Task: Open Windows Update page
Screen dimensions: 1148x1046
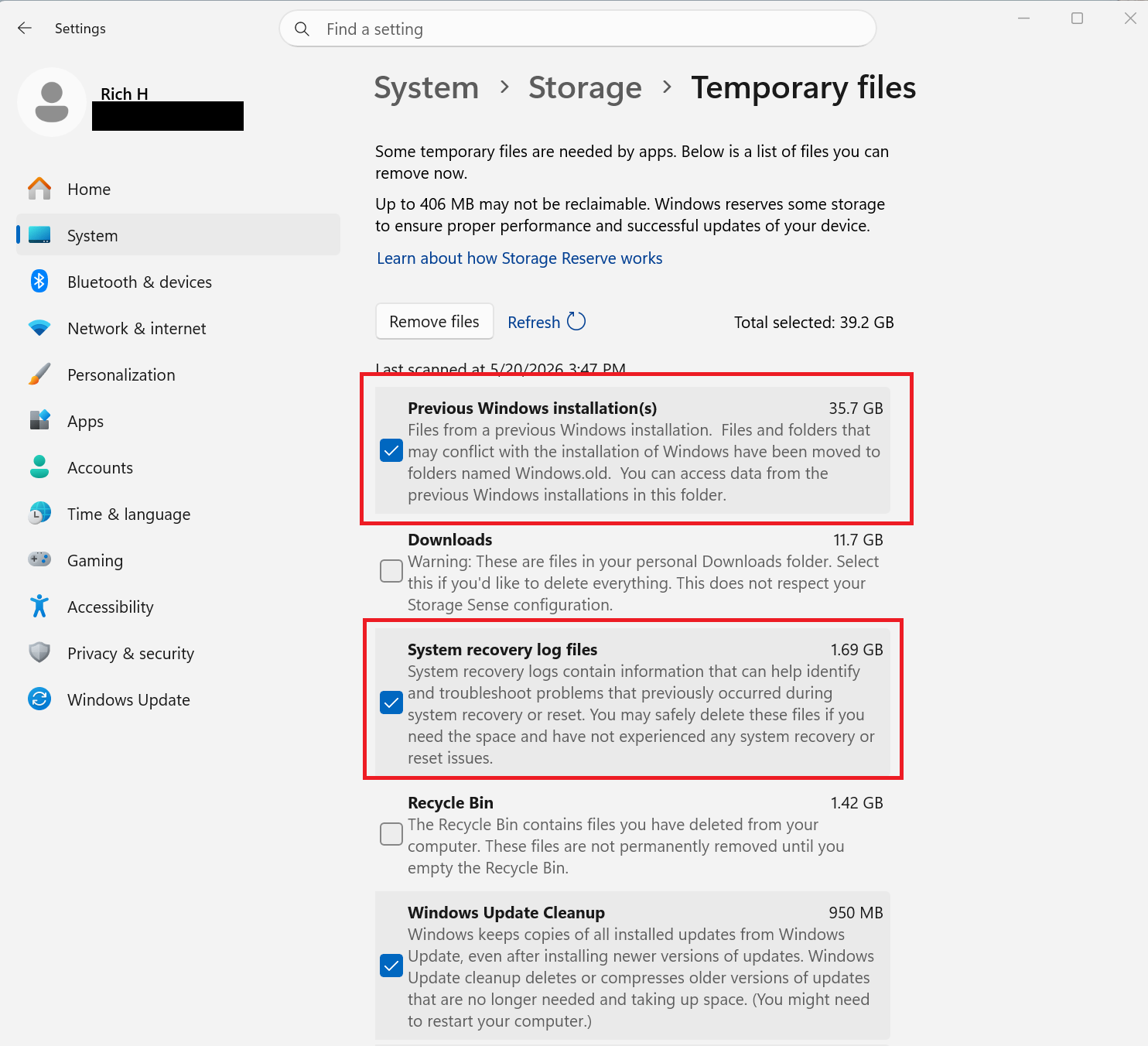Action: 178,699
